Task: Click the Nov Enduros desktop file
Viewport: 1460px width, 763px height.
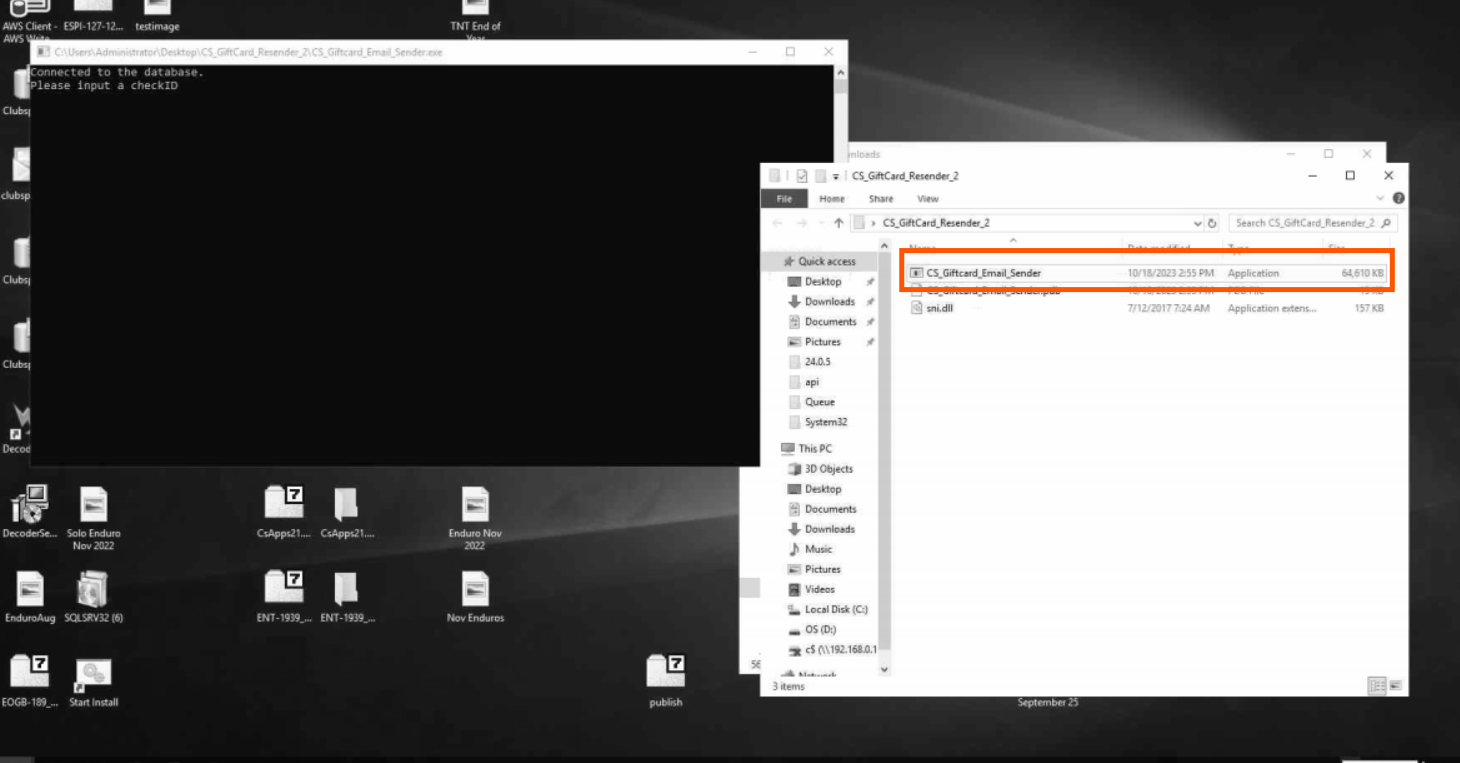Action: 475,591
